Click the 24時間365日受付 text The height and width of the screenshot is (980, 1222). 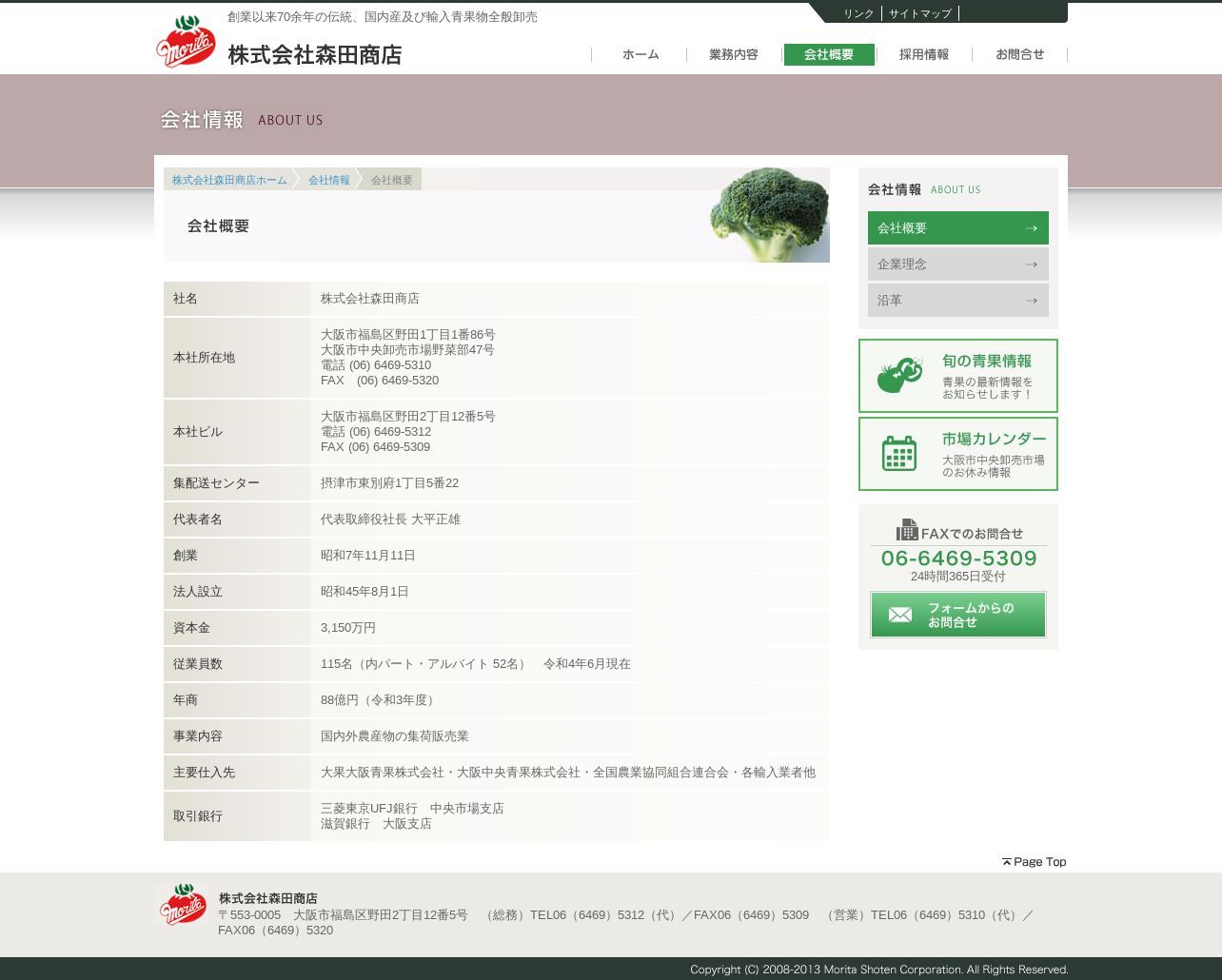point(958,577)
